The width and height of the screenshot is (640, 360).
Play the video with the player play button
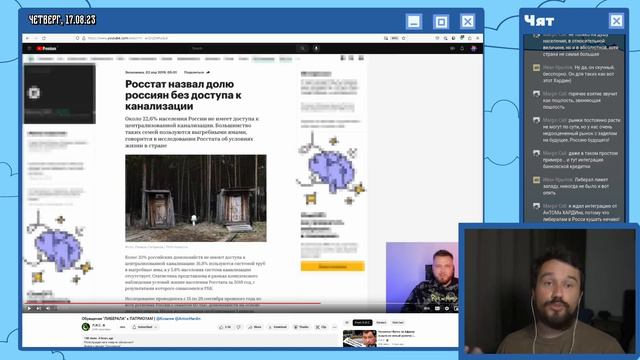click(29, 308)
